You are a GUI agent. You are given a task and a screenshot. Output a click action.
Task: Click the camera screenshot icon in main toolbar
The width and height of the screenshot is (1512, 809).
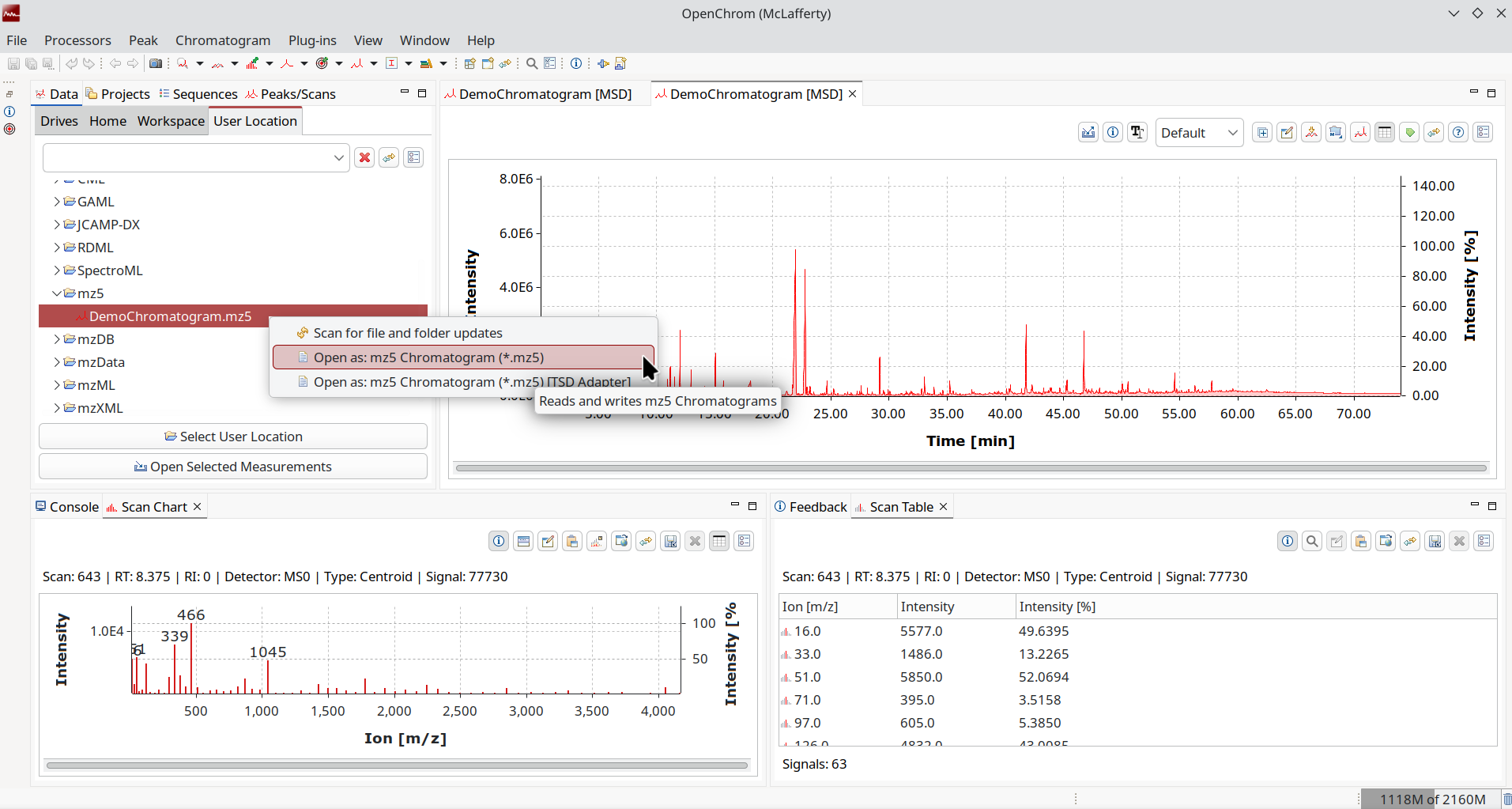(x=156, y=64)
